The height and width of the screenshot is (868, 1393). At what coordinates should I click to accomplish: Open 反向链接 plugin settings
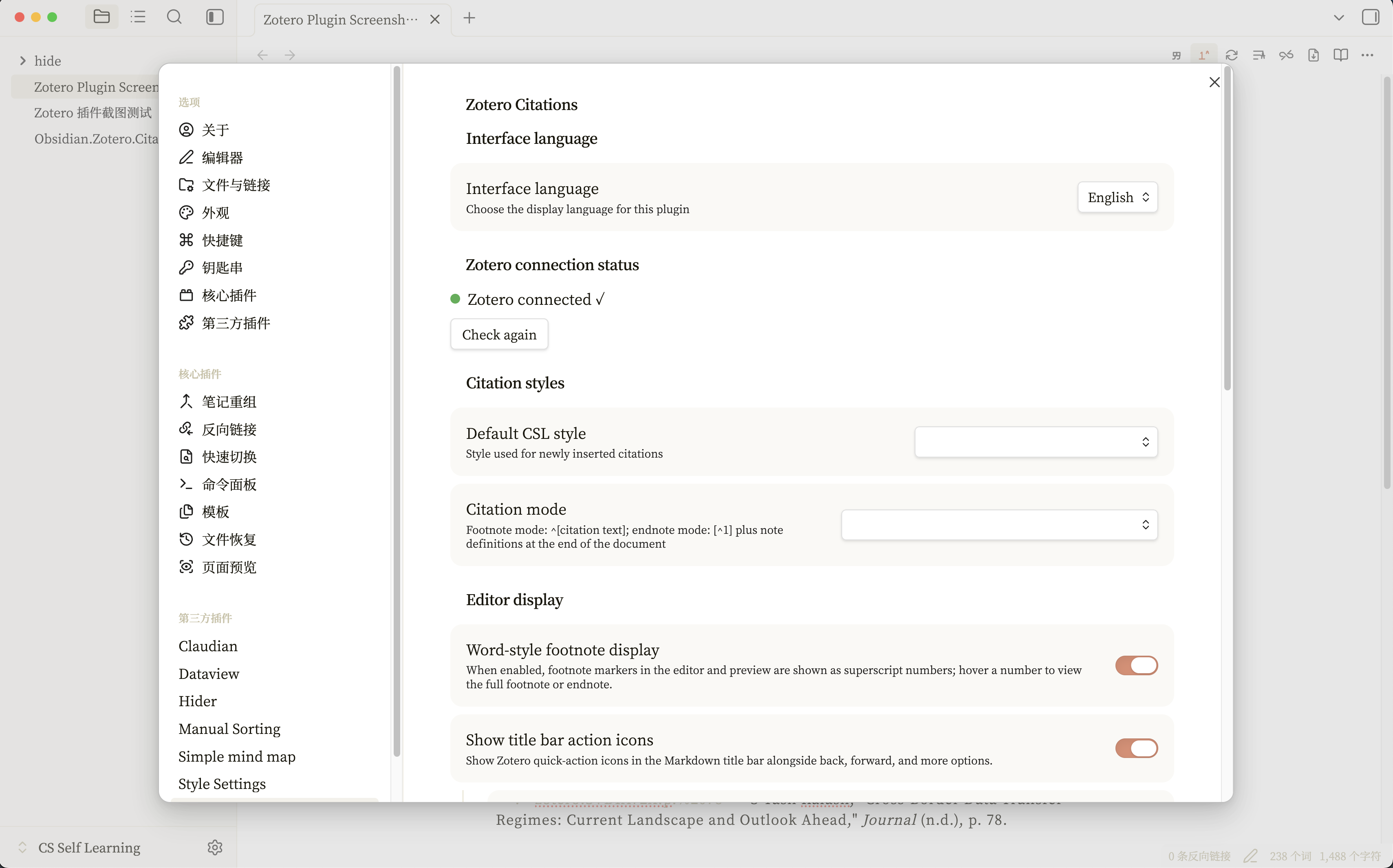(x=274, y=429)
